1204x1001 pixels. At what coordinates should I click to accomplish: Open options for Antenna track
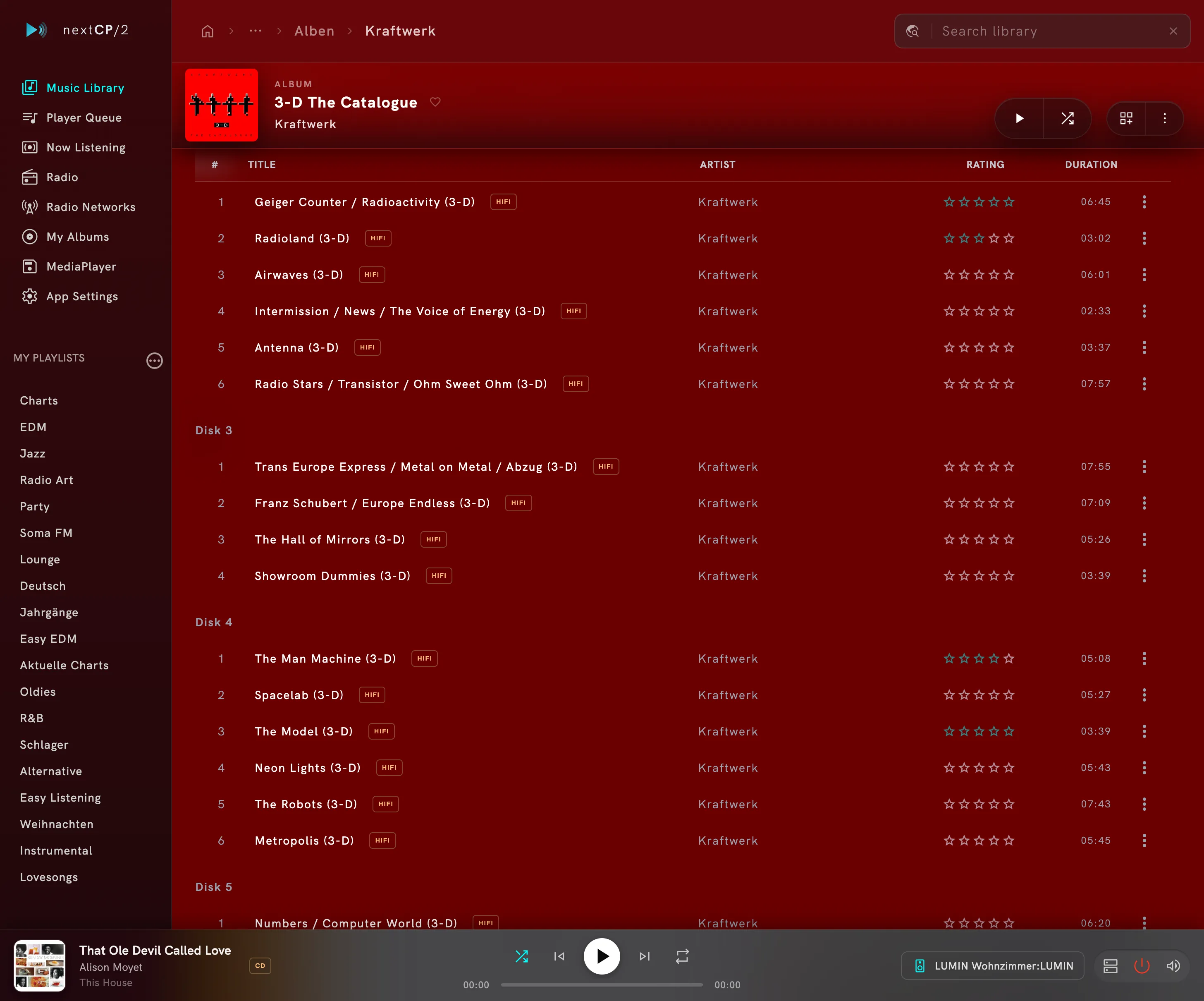pyautogui.click(x=1144, y=347)
